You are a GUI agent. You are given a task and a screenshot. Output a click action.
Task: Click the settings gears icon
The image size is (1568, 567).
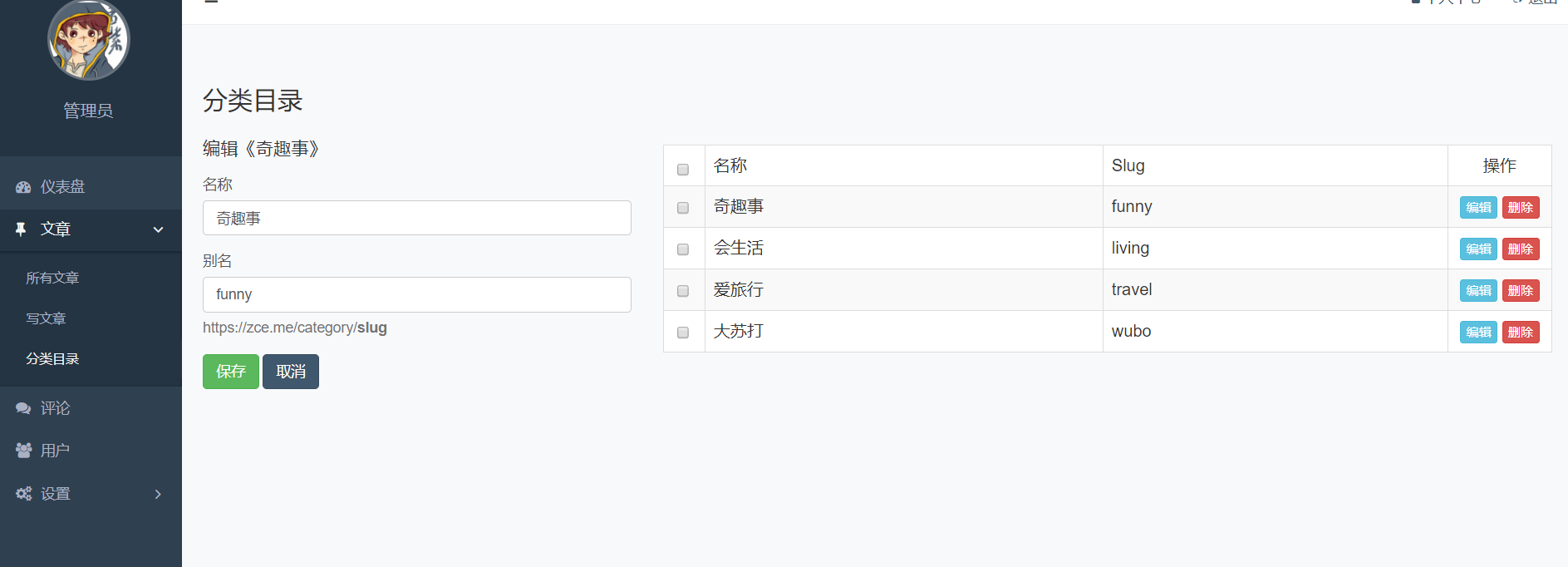pyautogui.click(x=23, y=494)
